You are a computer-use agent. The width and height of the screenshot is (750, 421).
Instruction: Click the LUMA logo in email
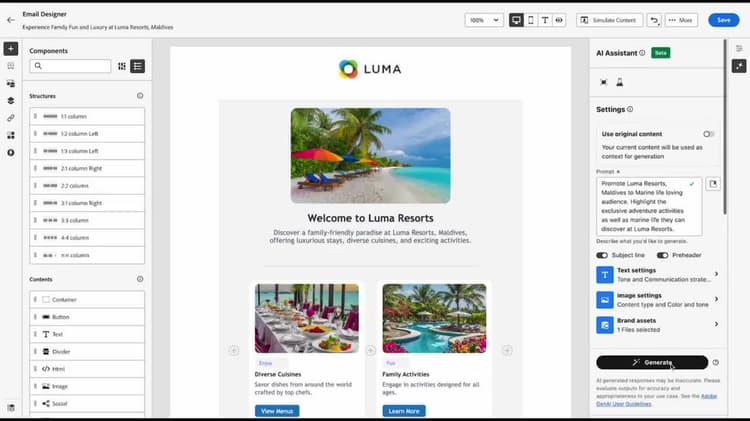pos(370,69)
